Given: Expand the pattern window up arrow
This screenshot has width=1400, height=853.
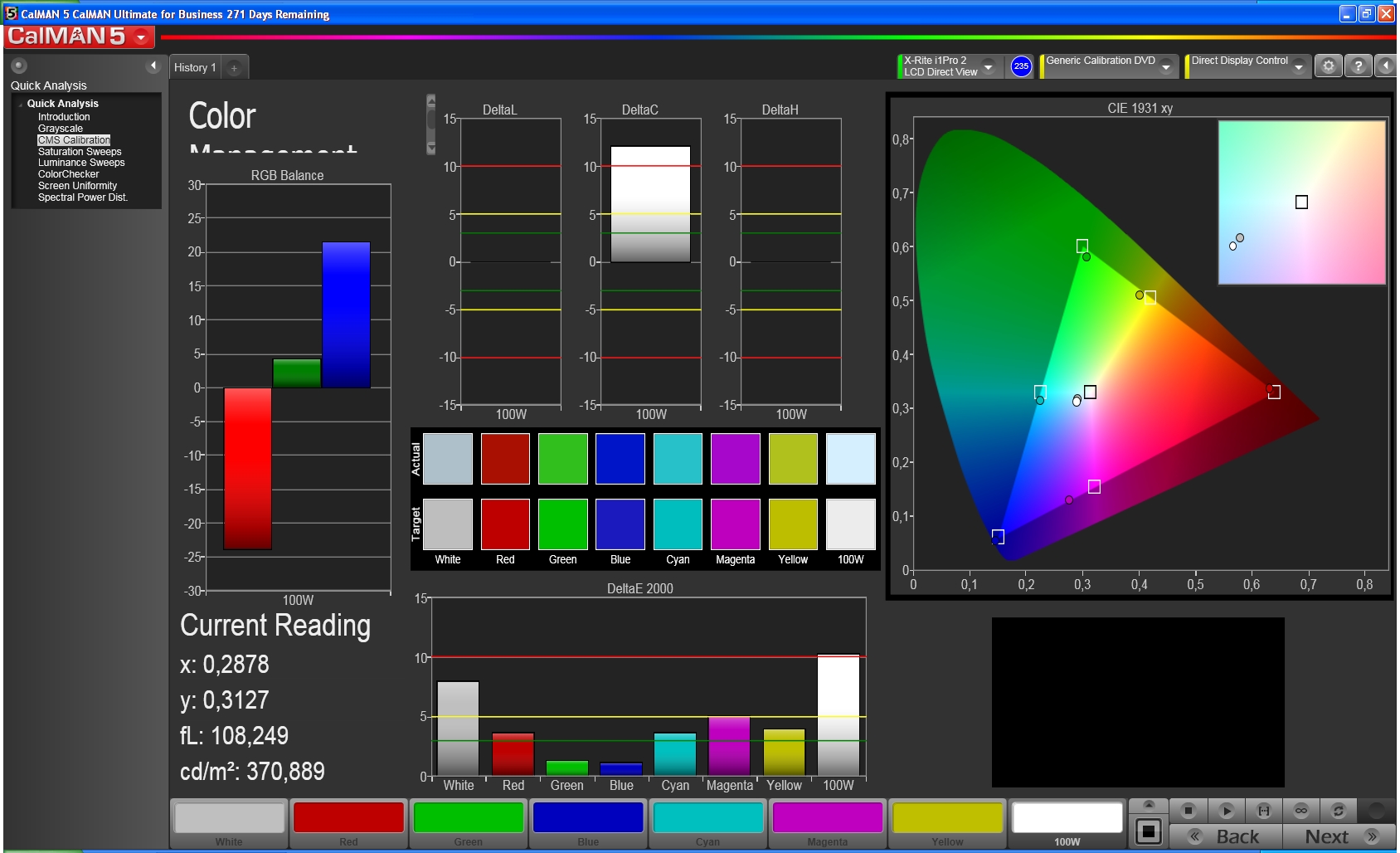Looking at the screenshot, I should (1149, 805).
